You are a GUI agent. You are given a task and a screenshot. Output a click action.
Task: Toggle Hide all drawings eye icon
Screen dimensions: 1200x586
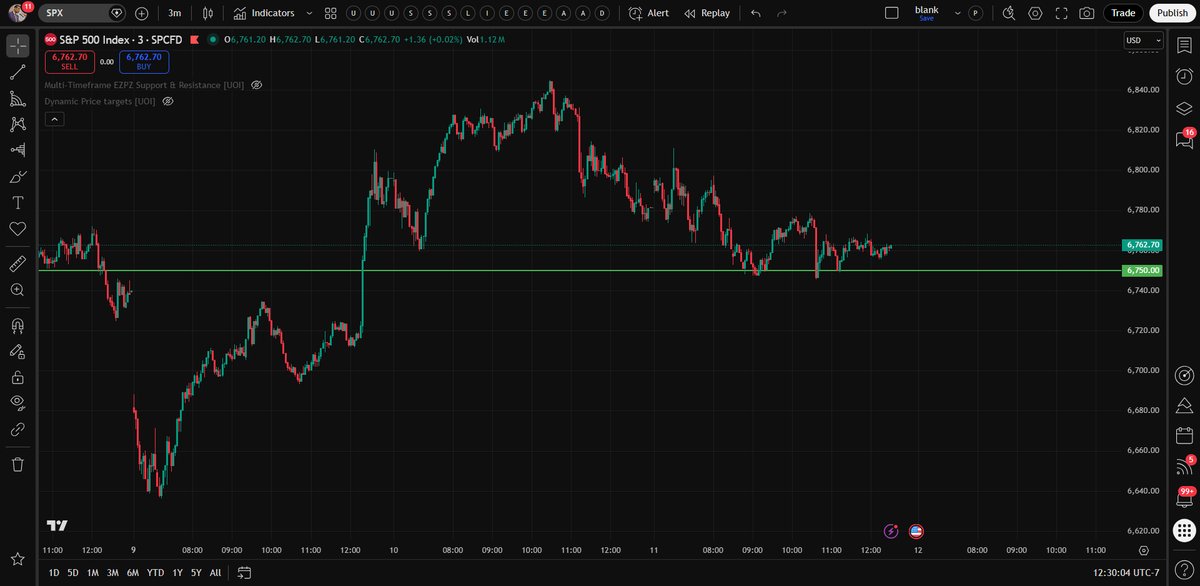click(17, 403)
